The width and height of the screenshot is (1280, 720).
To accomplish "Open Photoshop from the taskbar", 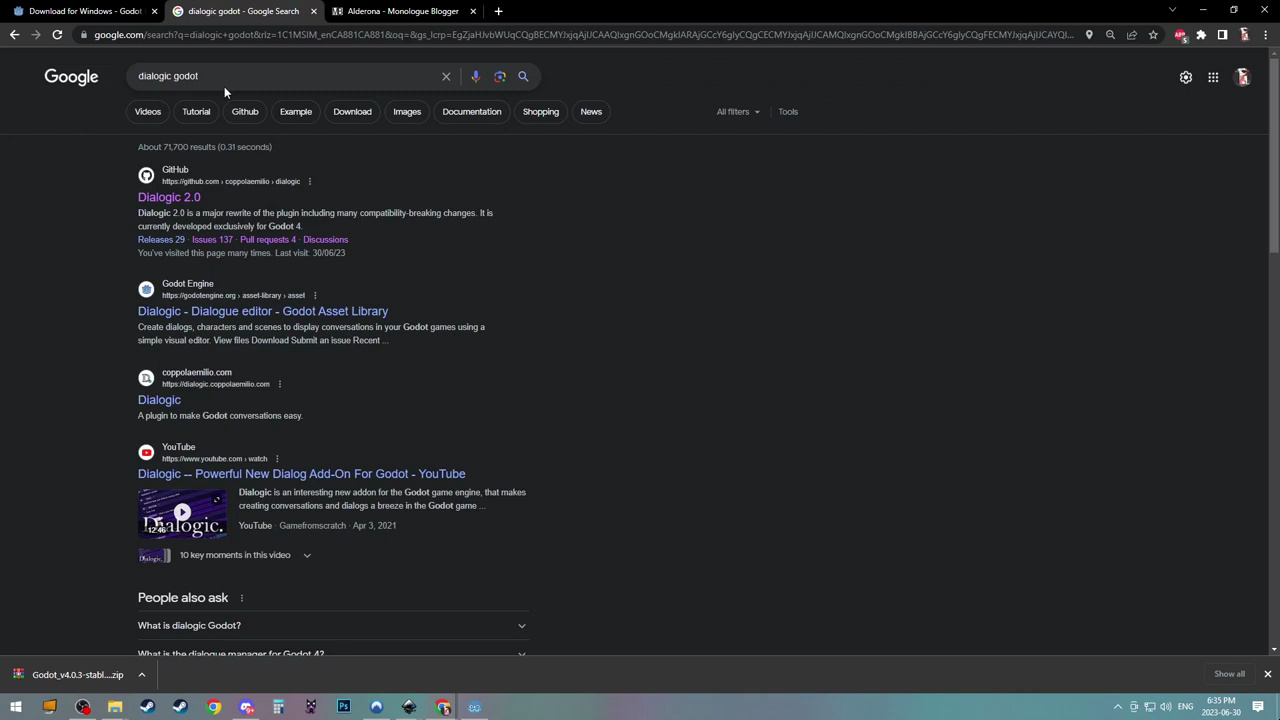I will tap(344, 707).
